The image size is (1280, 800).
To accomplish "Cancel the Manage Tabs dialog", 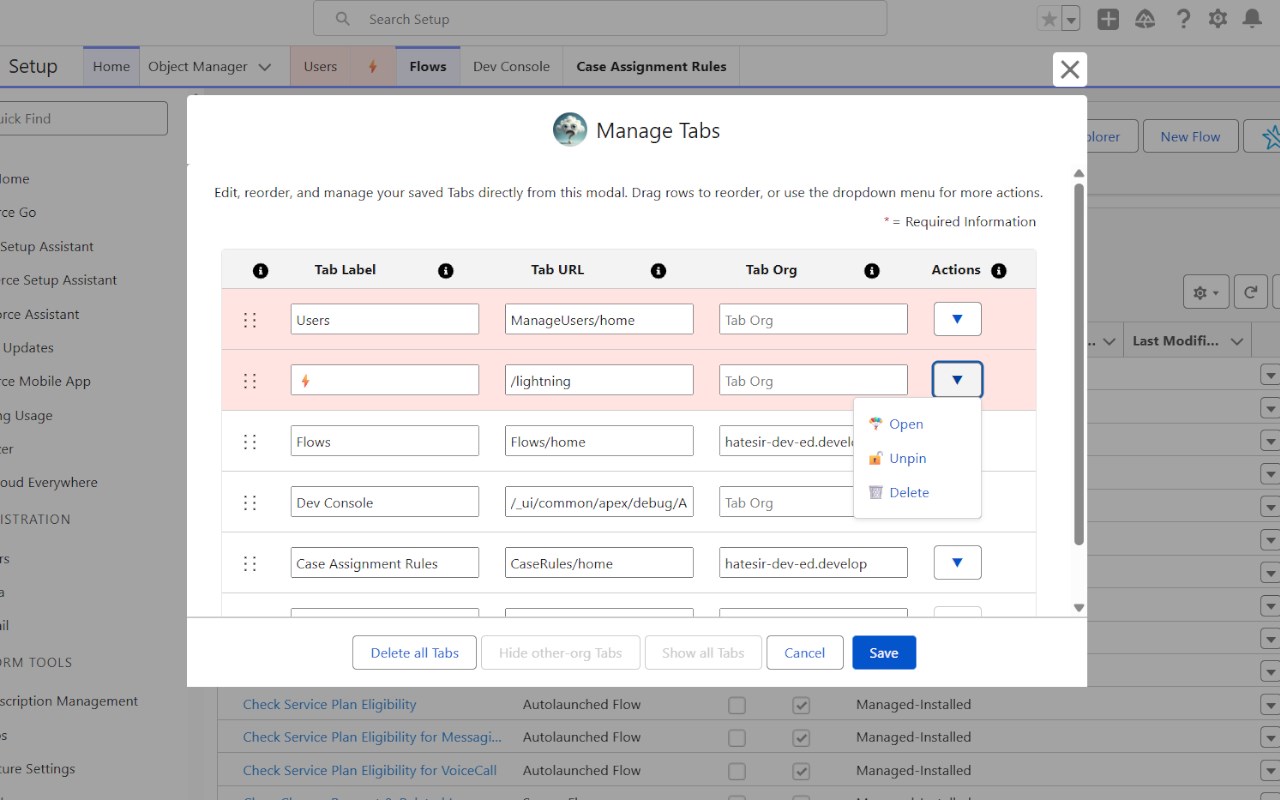I will (804, 653).
